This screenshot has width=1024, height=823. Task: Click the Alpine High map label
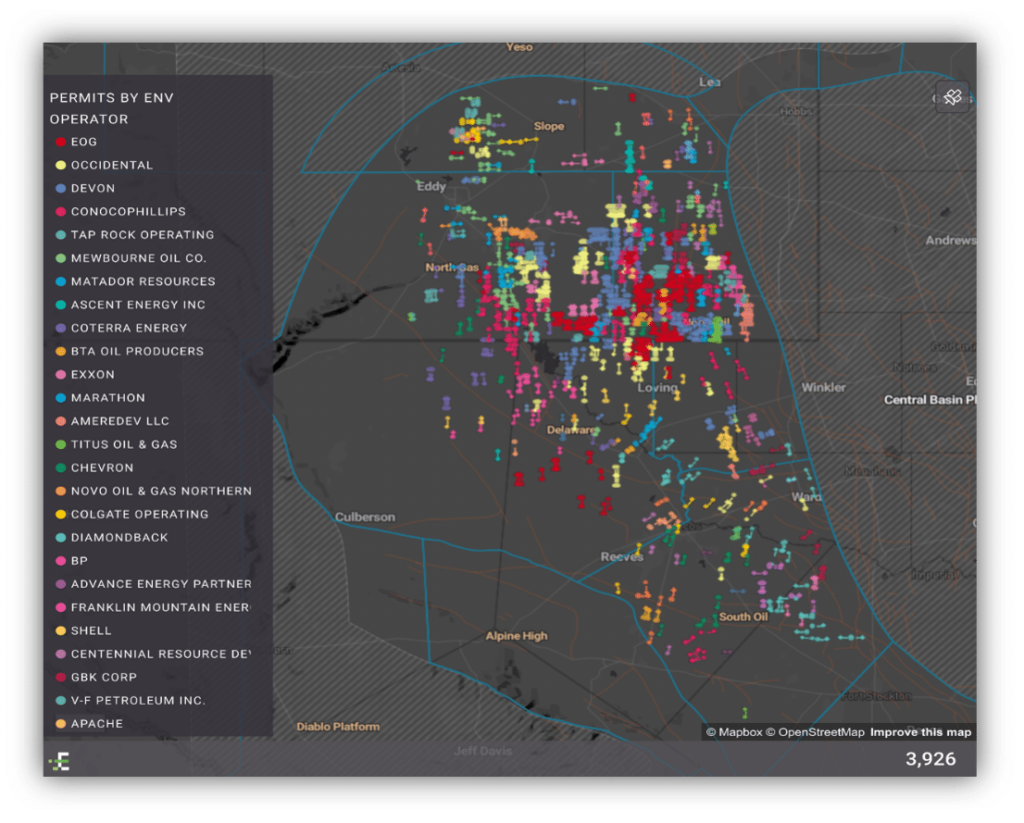516,636
